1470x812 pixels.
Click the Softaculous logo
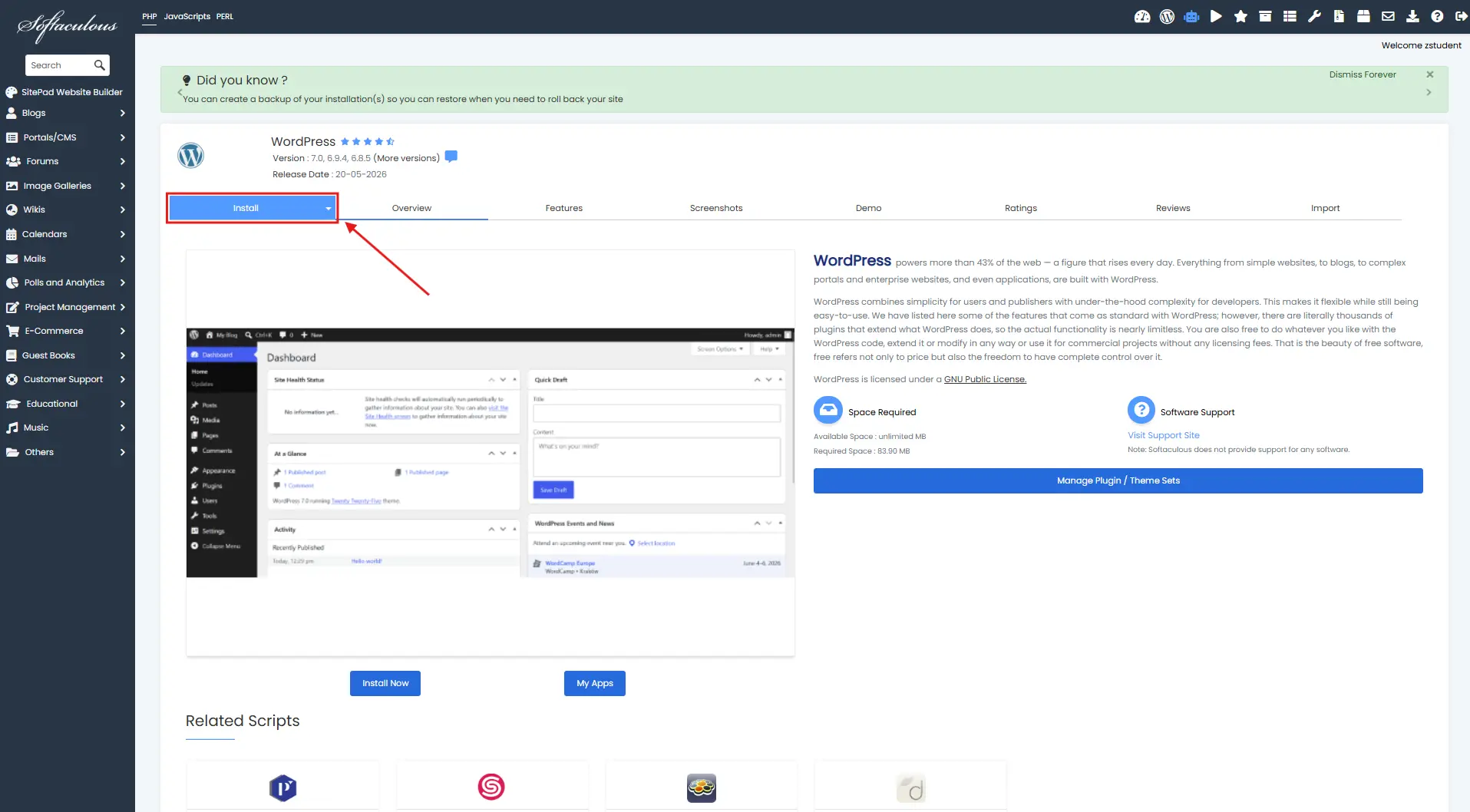pos(68,25)
